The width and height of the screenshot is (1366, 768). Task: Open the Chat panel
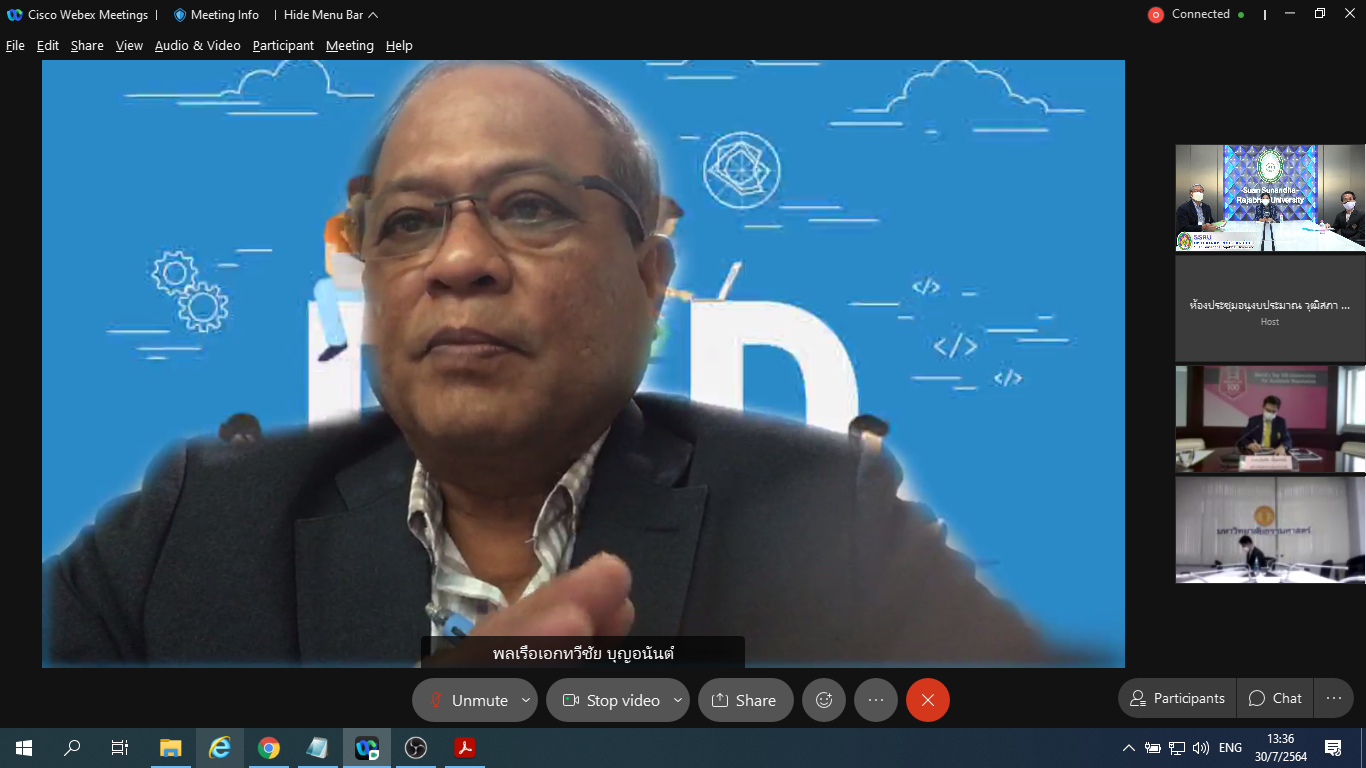[1275, 698]
